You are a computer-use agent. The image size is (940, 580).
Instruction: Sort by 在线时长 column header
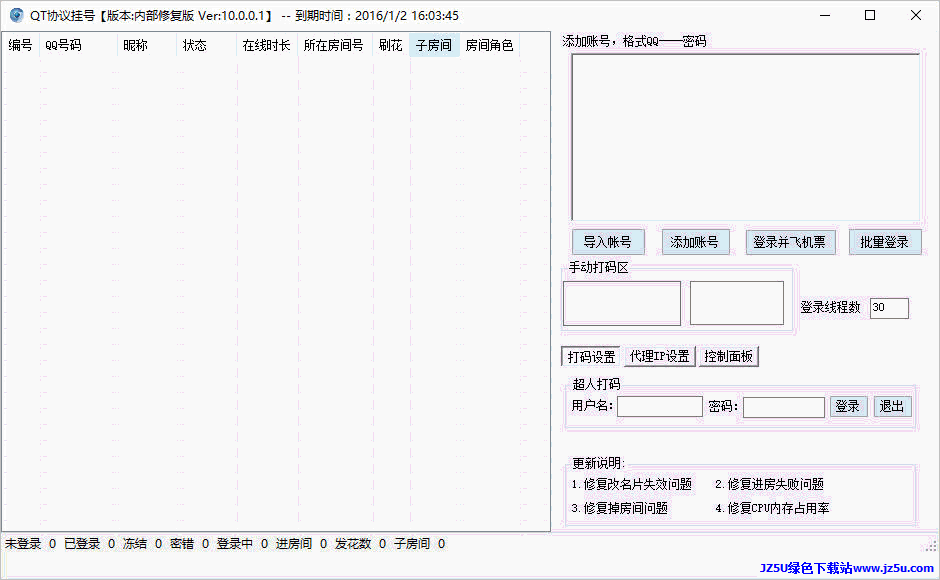267,45
